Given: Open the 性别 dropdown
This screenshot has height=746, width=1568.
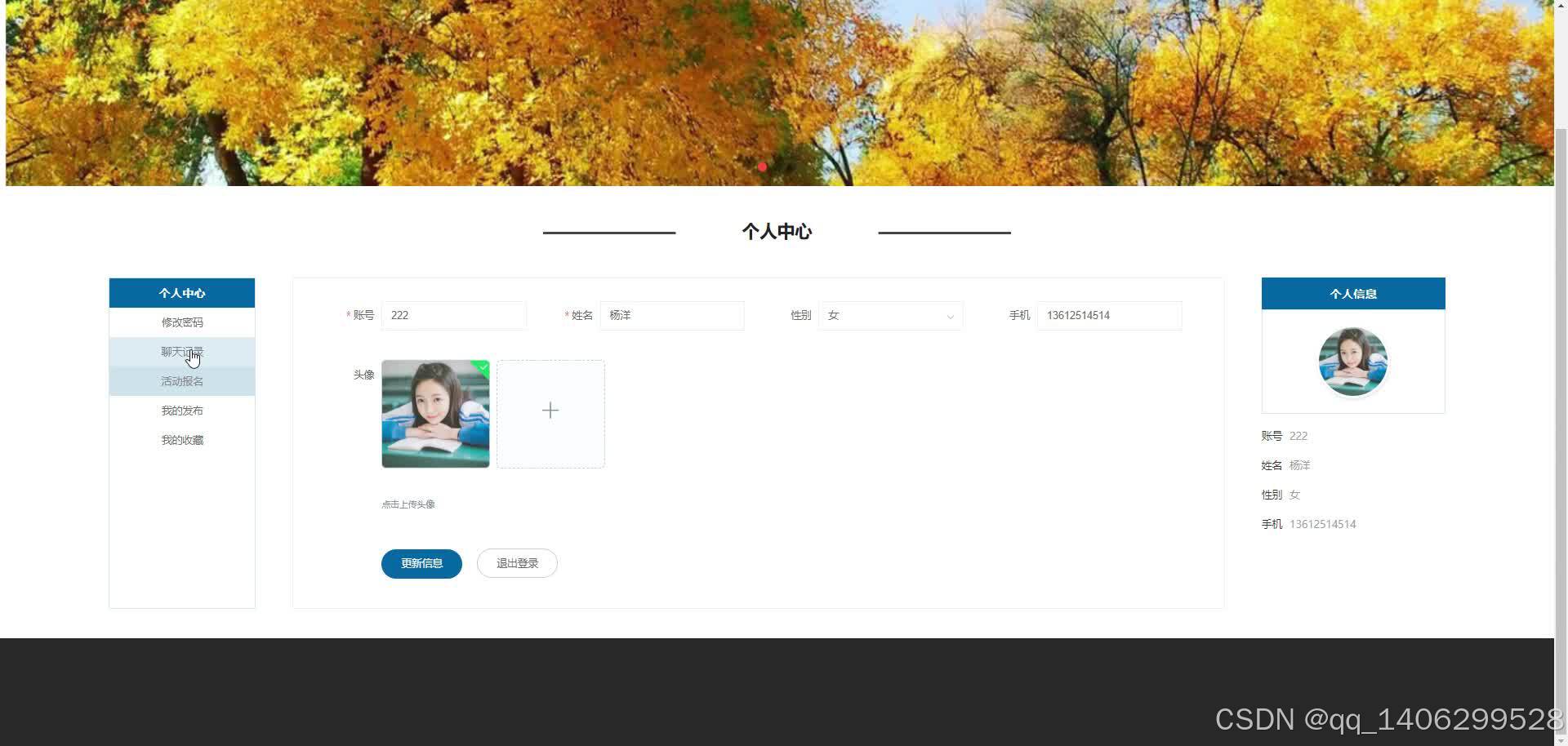Looking at the screenshot, I should pyautogui.click(x=891, y=316).
